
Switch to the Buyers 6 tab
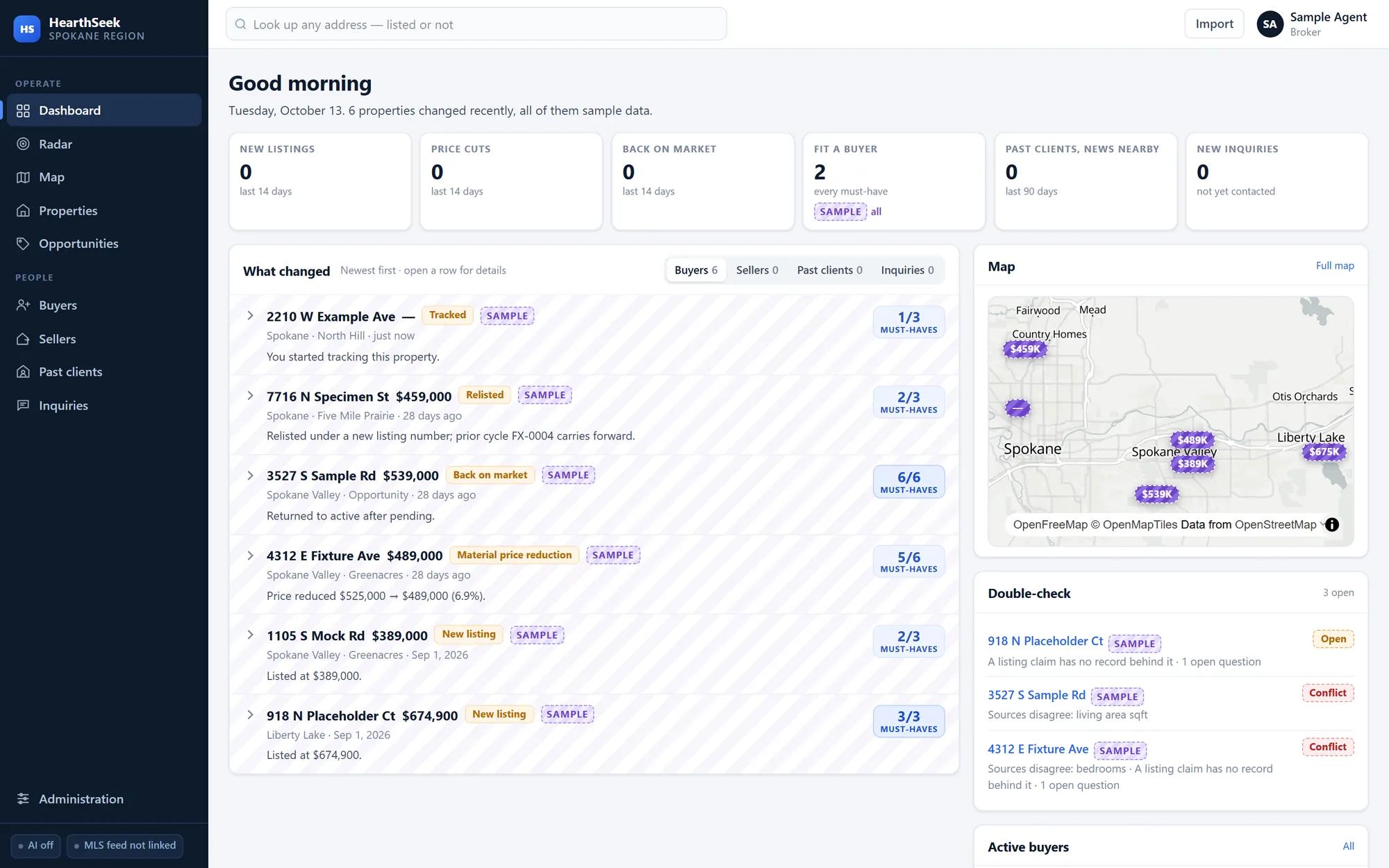(x=696, y=270)
